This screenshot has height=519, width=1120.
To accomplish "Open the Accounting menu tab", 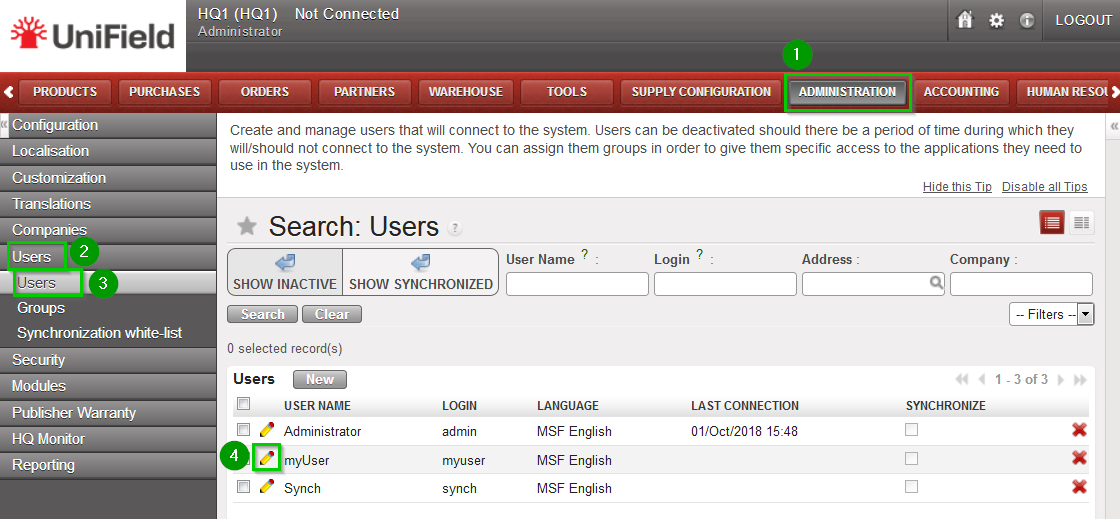I will pyautogui.click(x=961, y=92).
